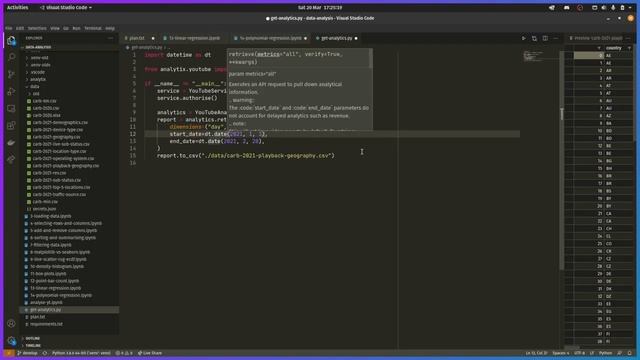Click Activities in top bar
640x360 pixels.
pyautogui.click(x=18, y=7)
